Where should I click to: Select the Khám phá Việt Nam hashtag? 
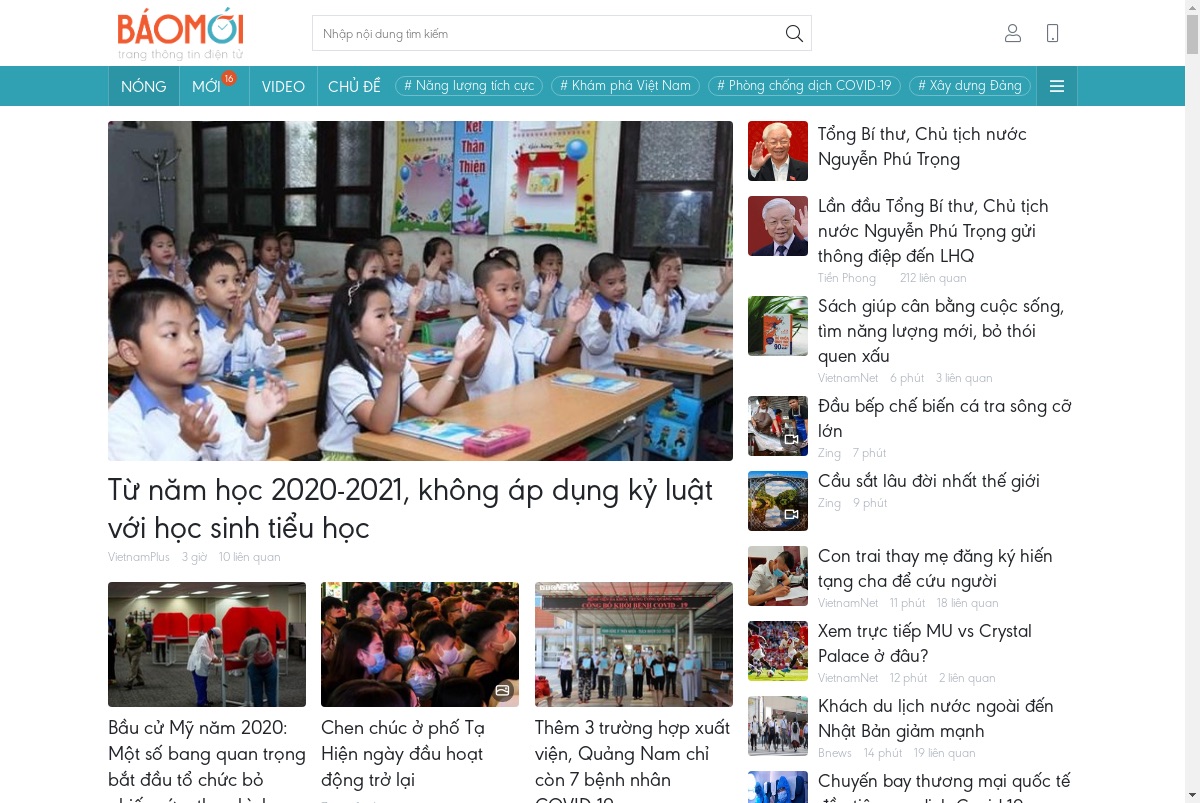[x=625, y=86]
